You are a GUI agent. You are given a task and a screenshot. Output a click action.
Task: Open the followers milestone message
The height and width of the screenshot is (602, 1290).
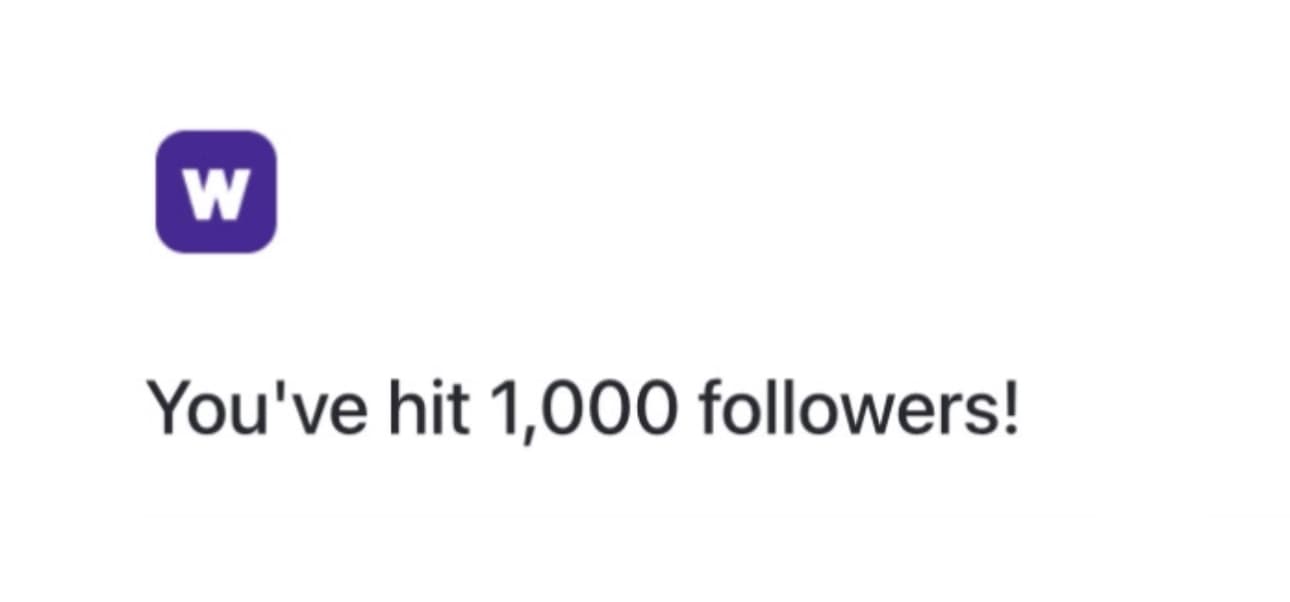point(585,409)
